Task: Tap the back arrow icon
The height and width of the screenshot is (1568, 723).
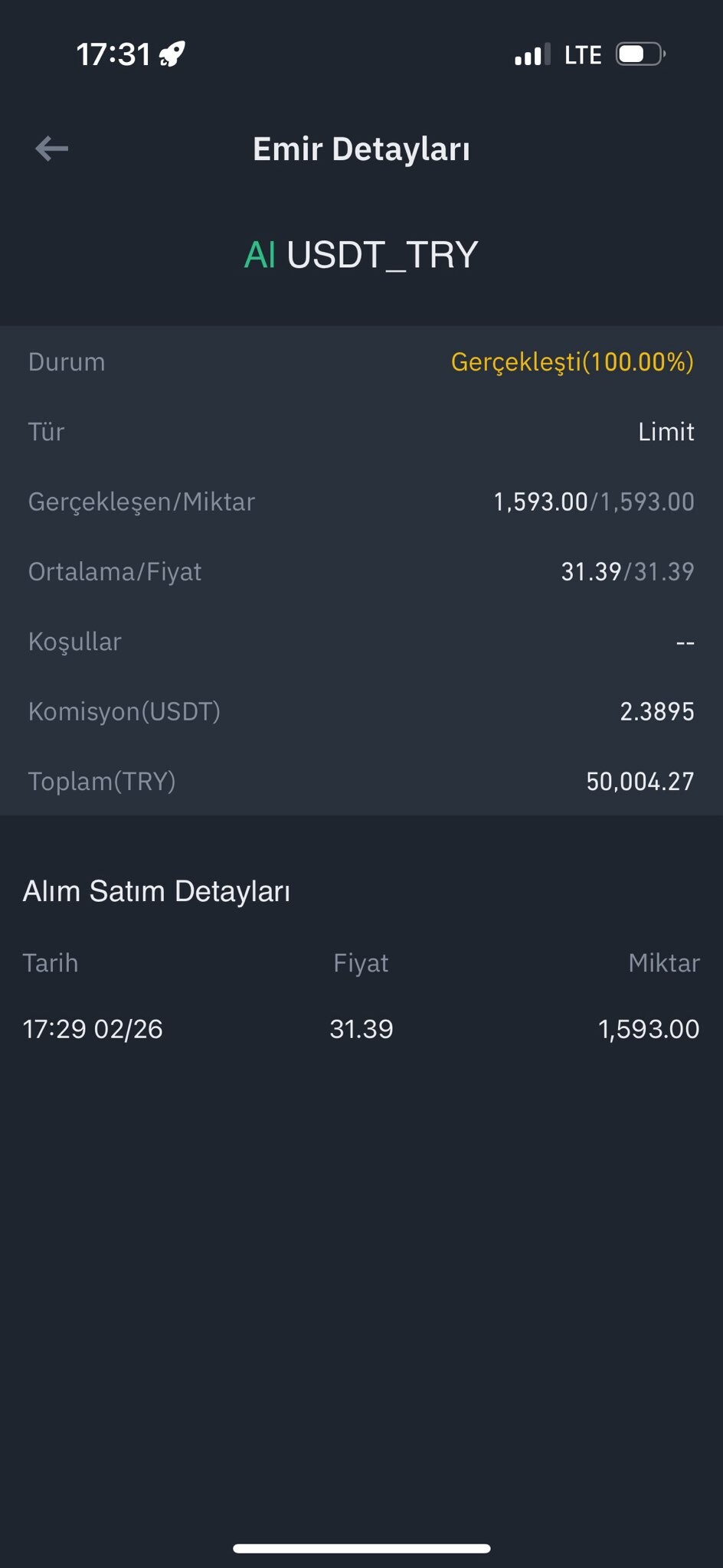Action: [52, 149]
